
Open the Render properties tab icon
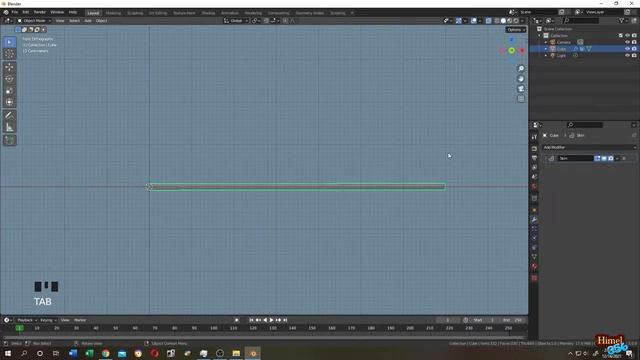[x=534, y=149]
